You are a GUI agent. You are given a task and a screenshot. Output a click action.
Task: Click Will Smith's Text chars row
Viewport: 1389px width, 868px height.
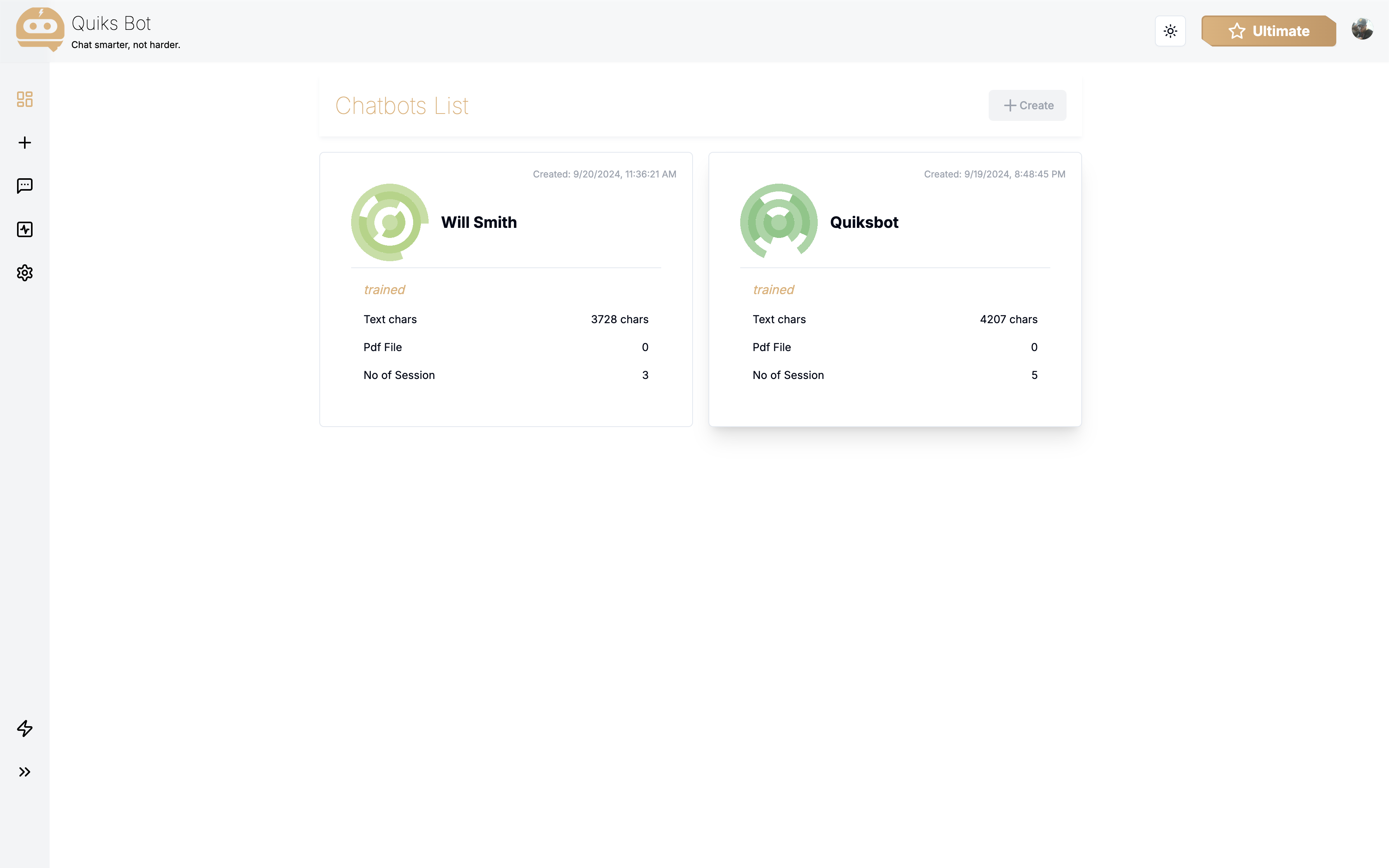[x=505, y=320]
